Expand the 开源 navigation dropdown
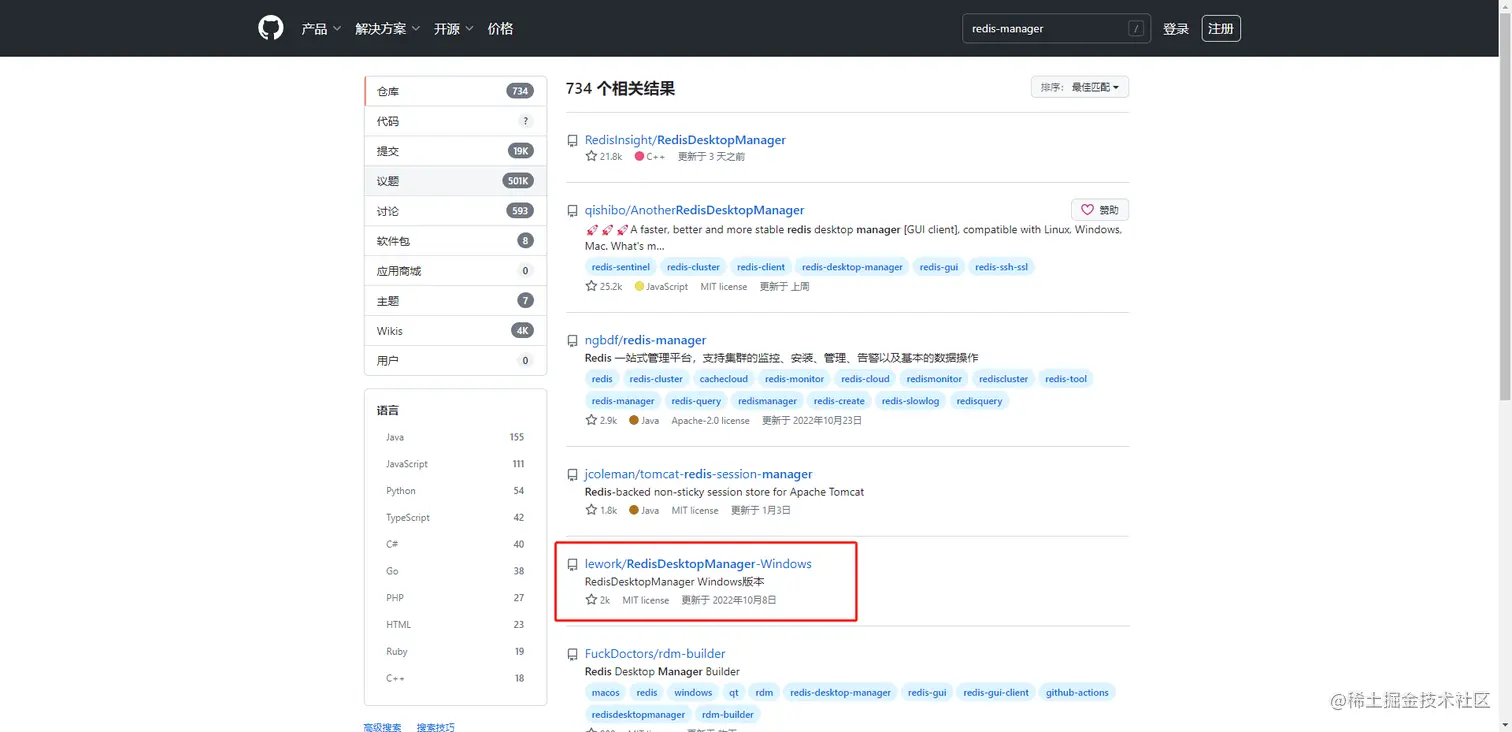This screenshot has width=1512, height=732. (x=448, y=28)
